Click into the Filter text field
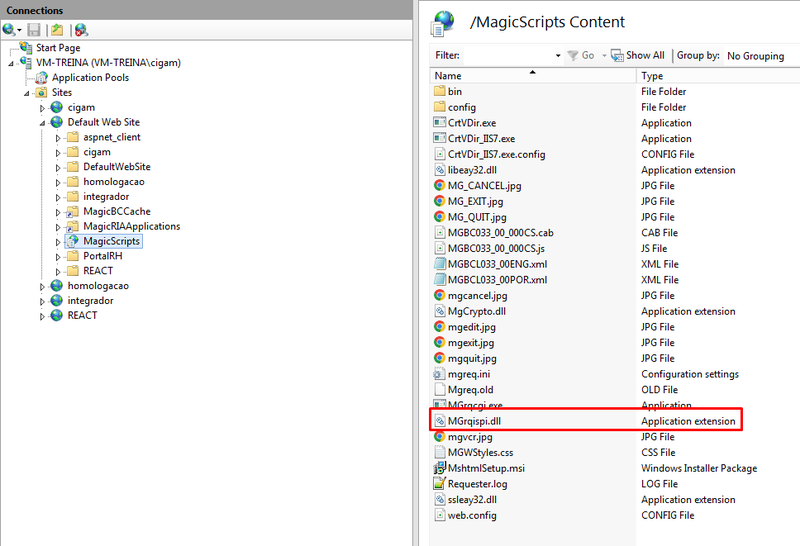This screenshot has height=546, width=800. pos(507,55)
